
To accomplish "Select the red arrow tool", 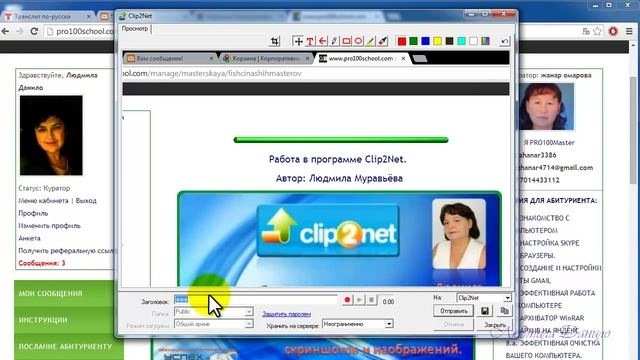I will pos(322,41).
